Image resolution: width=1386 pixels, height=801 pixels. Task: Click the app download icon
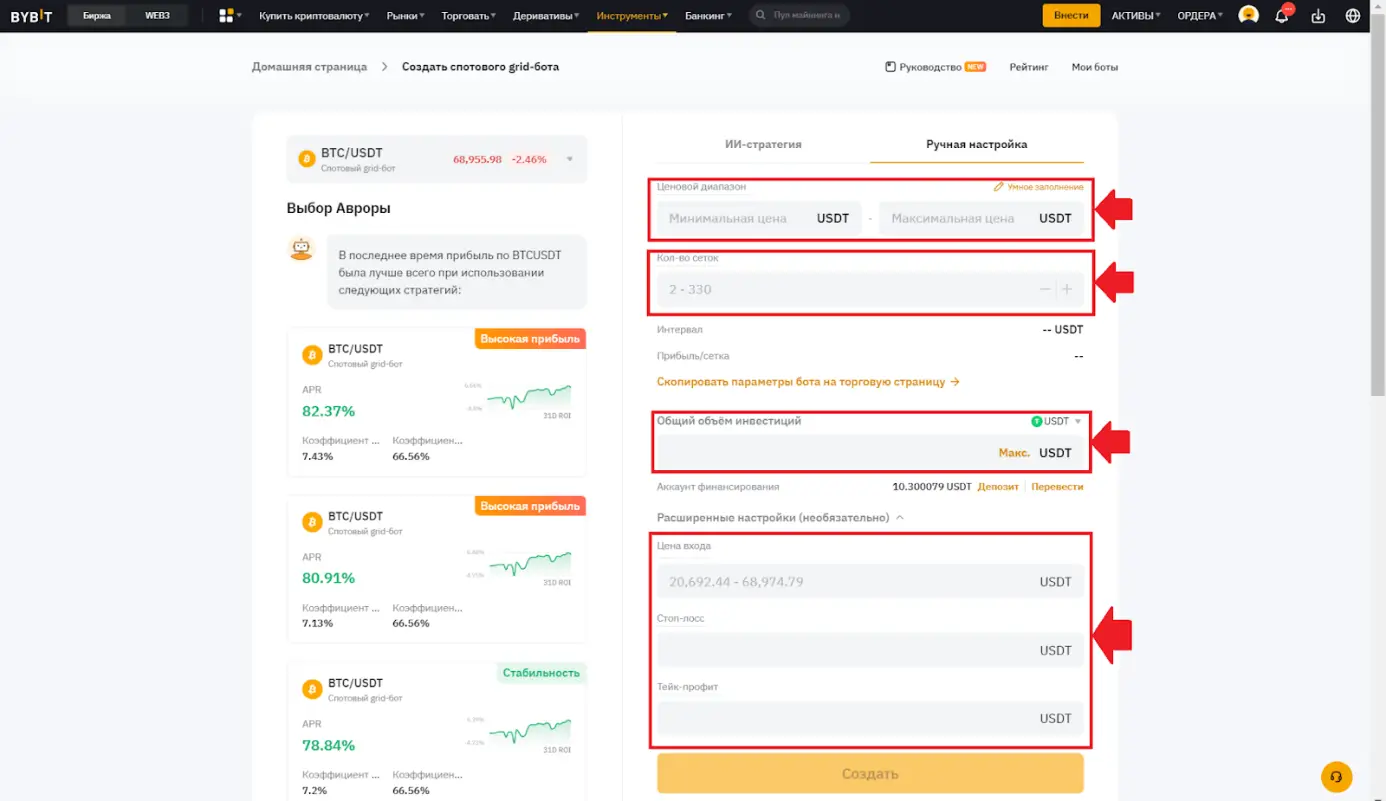click(1318, 15)
